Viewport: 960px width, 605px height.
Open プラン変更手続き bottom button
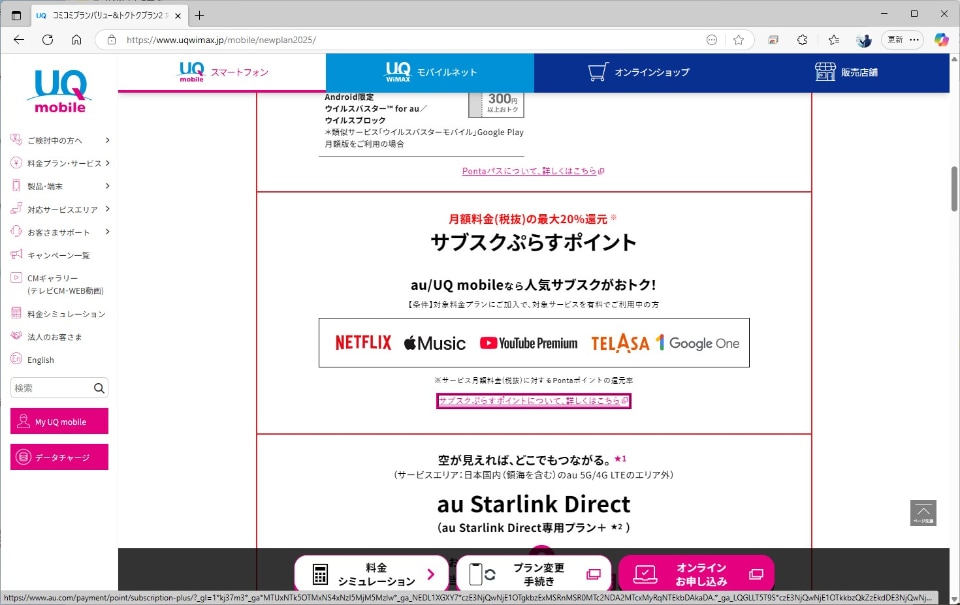tap(533, 574)
